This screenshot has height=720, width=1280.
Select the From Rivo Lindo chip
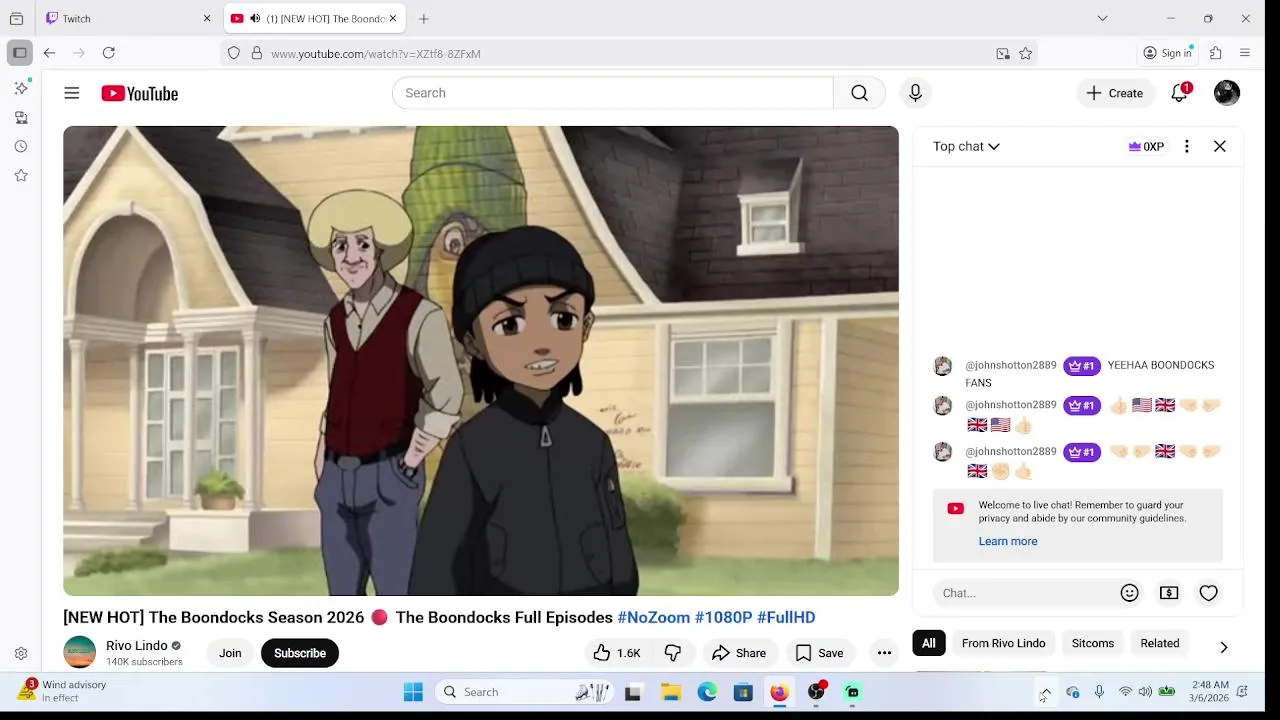pos(1003,643)
